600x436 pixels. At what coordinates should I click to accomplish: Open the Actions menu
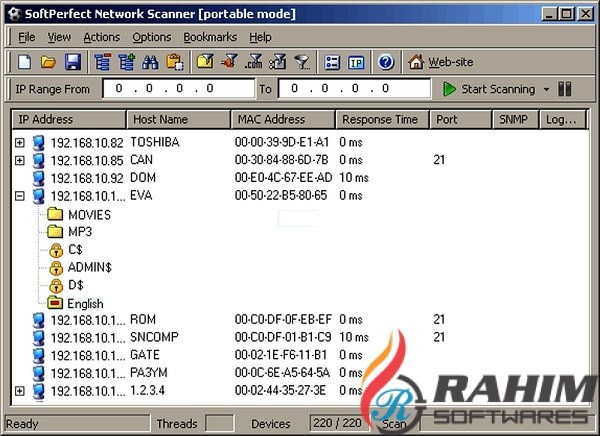click(102, 37)
